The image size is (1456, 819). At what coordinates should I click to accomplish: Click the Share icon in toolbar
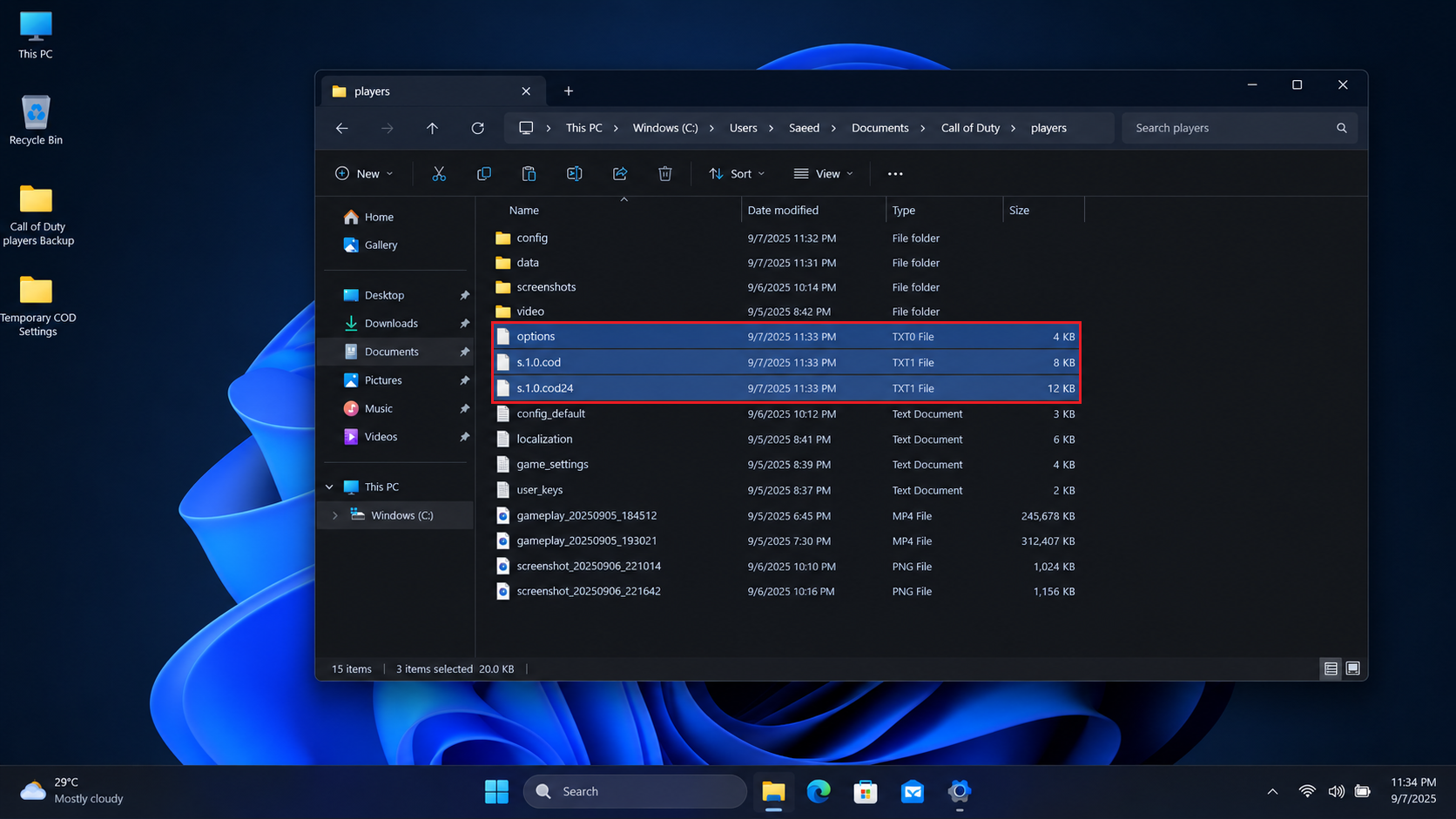click(x=620, y=174)
